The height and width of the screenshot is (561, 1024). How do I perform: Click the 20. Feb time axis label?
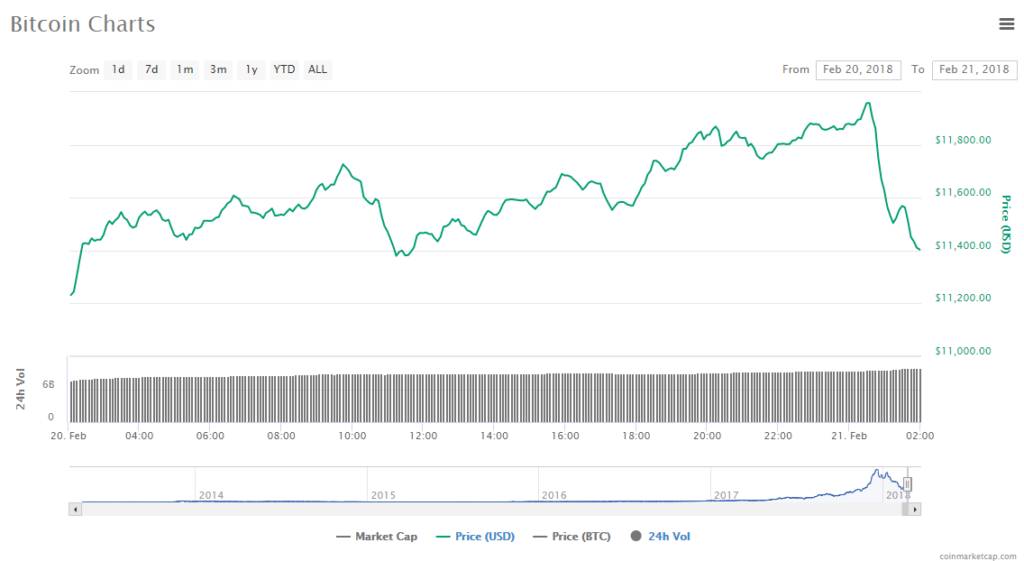click(69, 436)
